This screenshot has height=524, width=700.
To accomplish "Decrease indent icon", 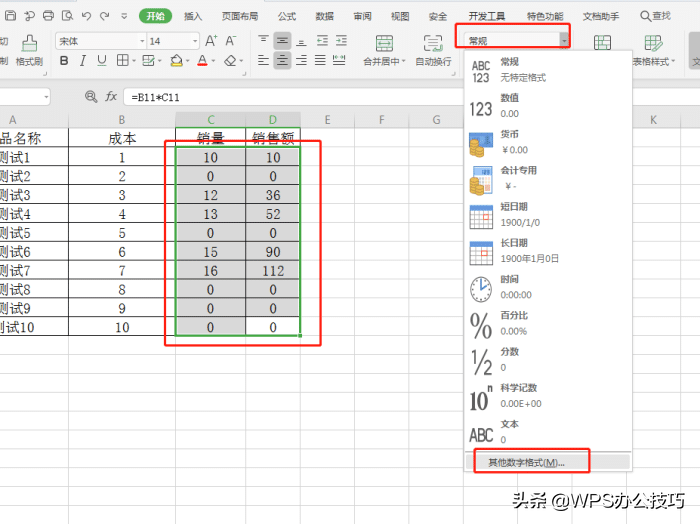I will point(322,41).
